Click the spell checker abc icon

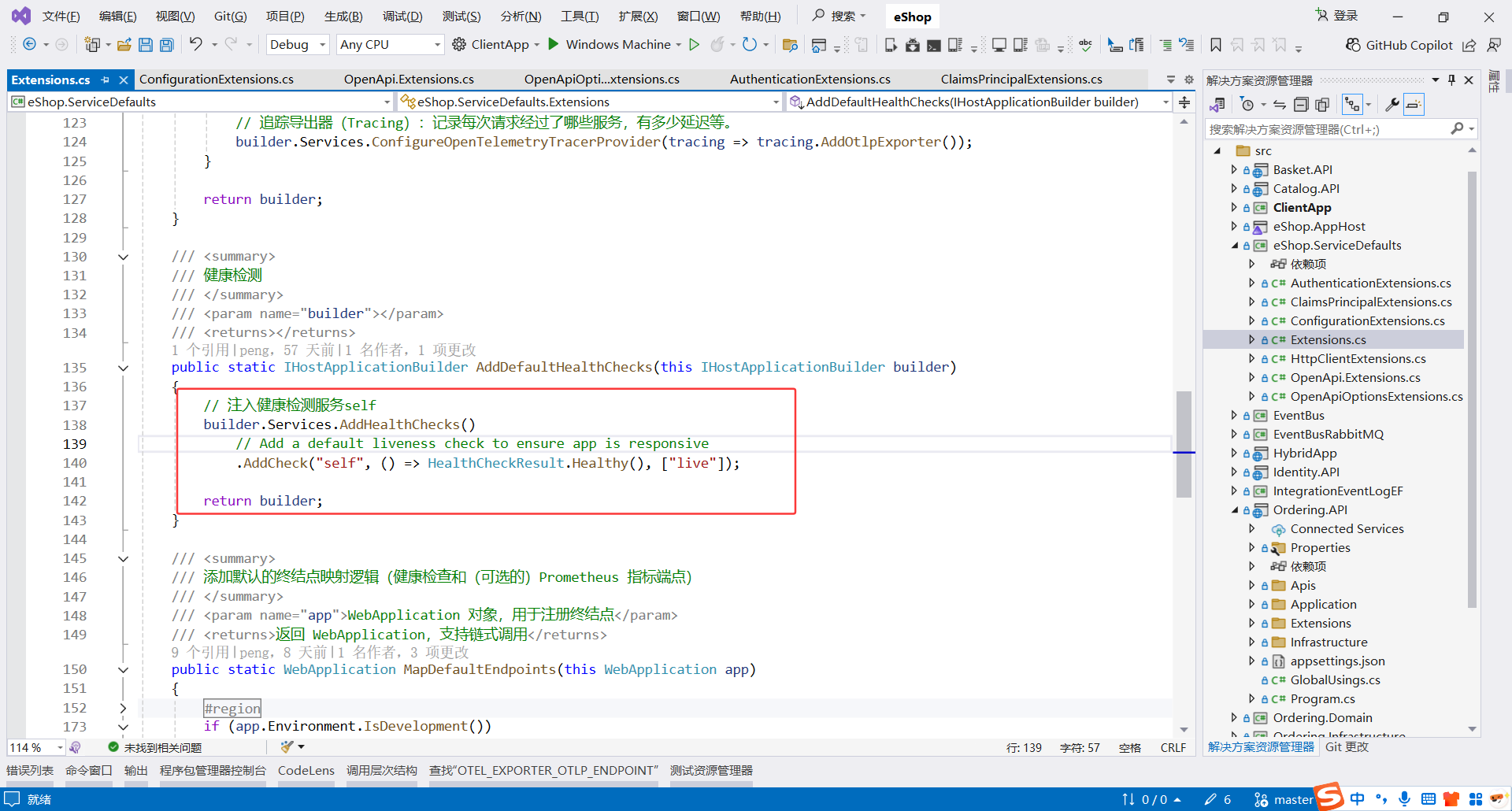1085,45
